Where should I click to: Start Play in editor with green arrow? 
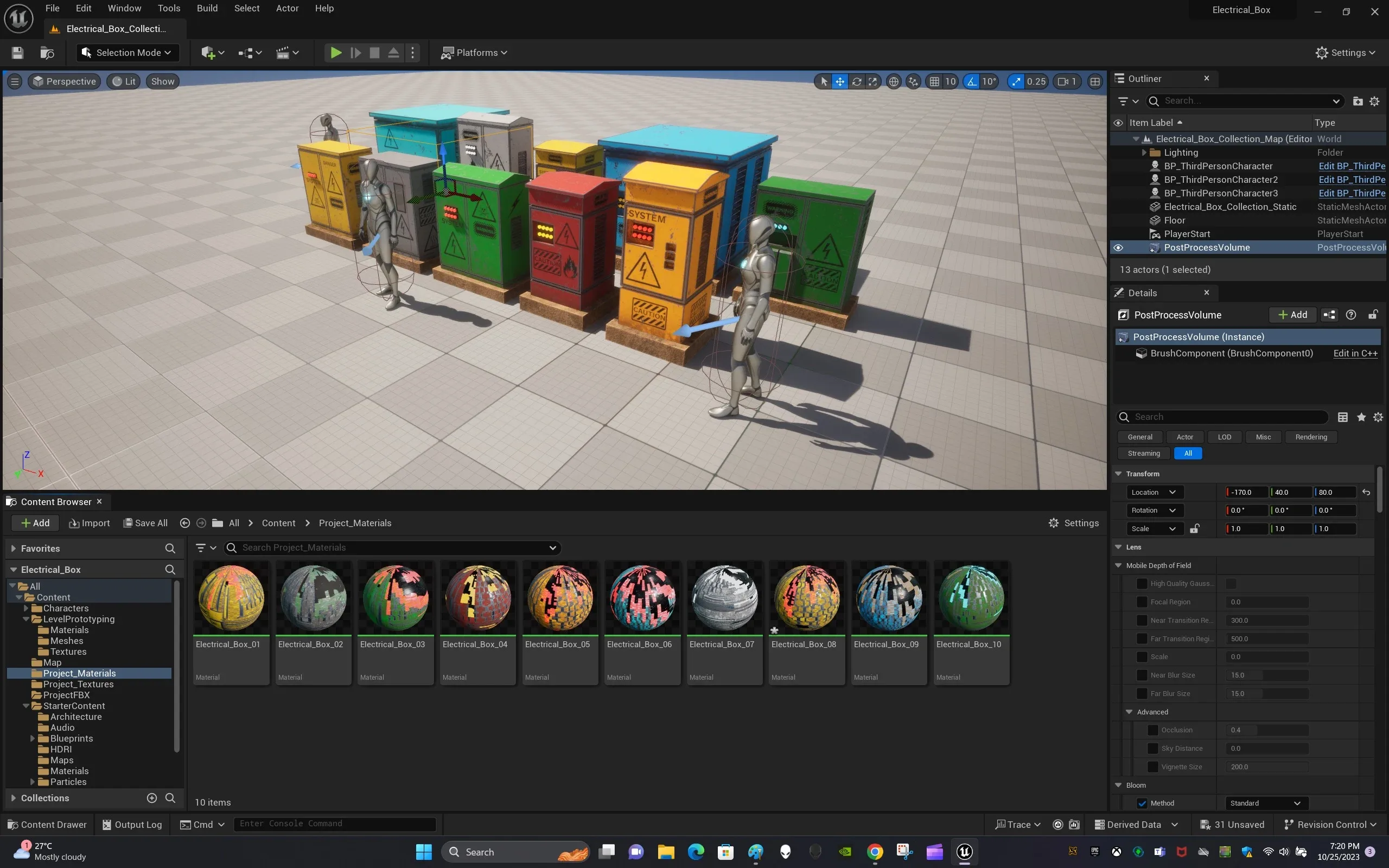(x=336, y=53)
